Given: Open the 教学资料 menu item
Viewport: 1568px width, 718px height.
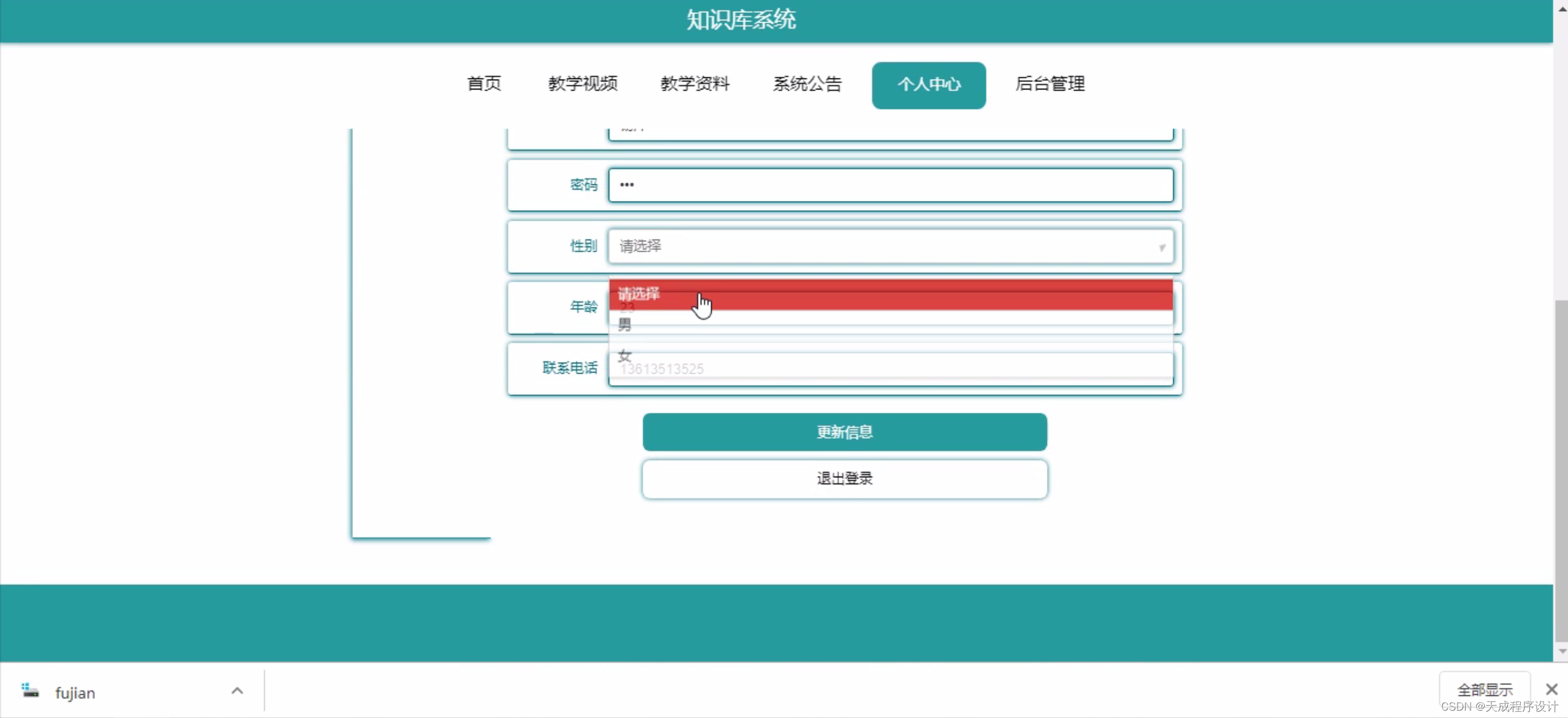Looking at the screenshot, I should point(695,84).
